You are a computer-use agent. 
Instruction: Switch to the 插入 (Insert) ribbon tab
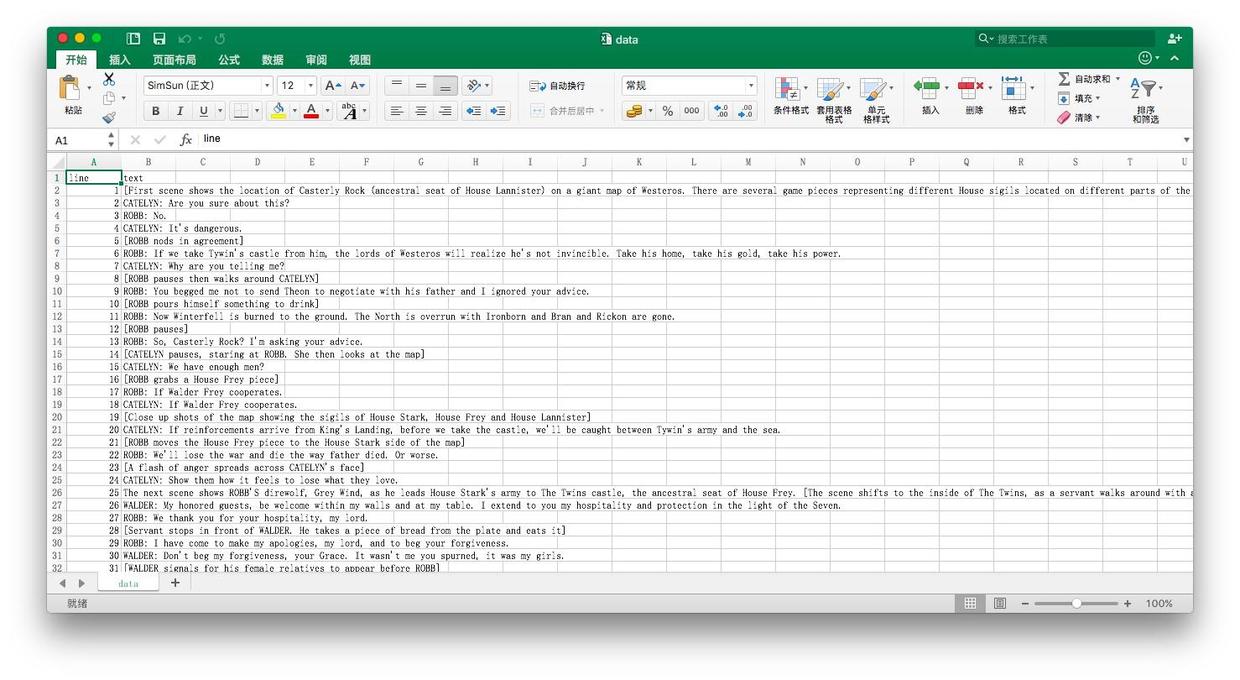pos(120,60)
